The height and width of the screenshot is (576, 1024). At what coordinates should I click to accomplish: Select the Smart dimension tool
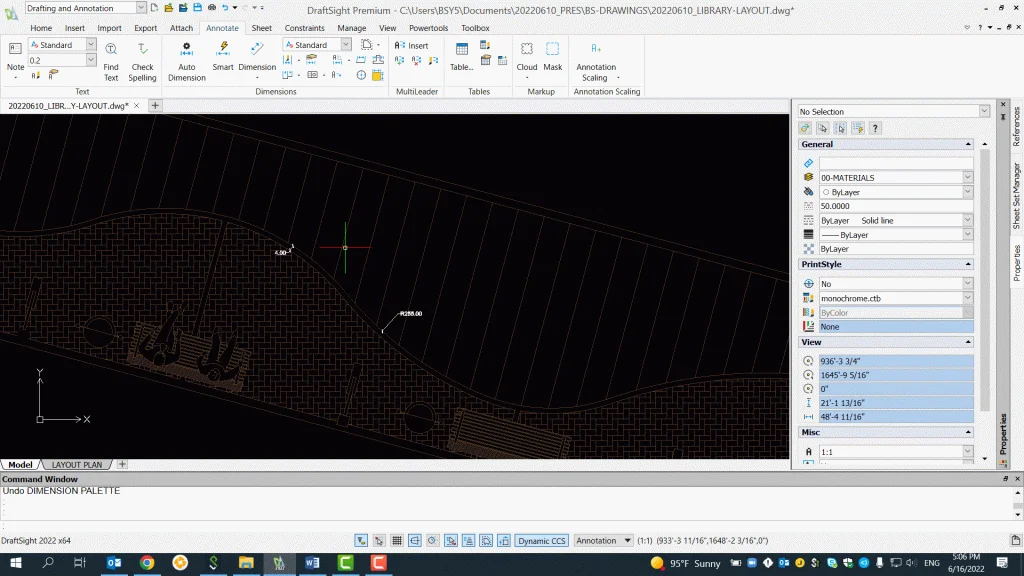click(x=223, y=55)
